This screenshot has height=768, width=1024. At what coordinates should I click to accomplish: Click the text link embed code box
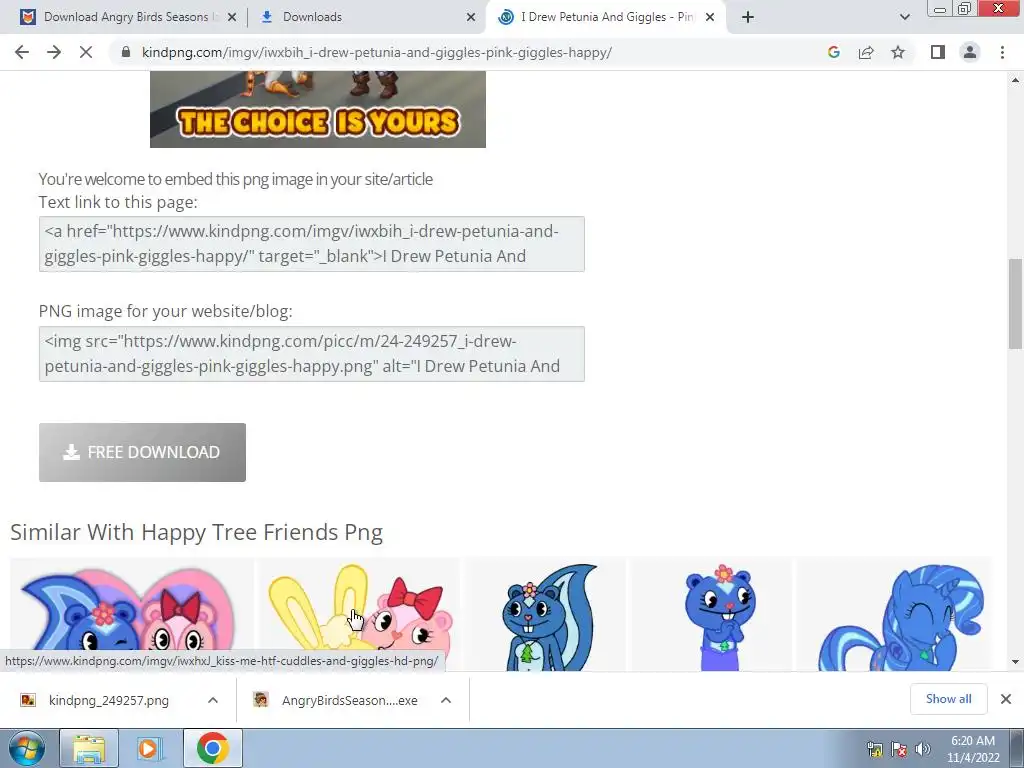[312, 244]
